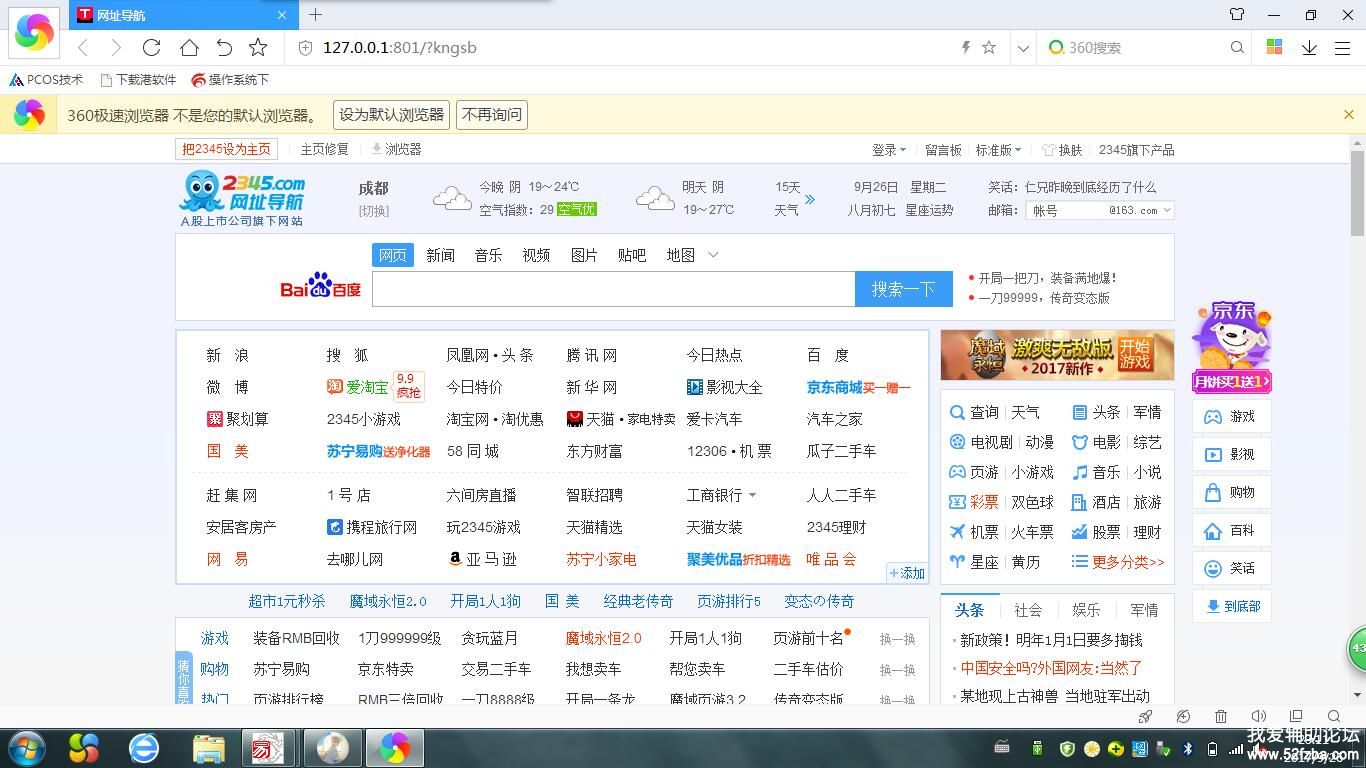Close the 网址导航 tab
Viewport: 1366px width, 768px height.
click(x=282, y=15)
